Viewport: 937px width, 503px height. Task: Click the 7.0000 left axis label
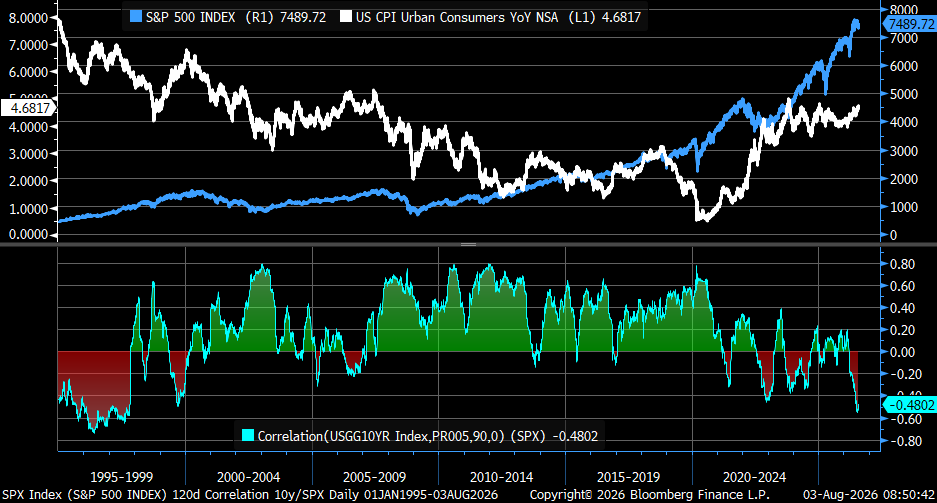(27, 45)
